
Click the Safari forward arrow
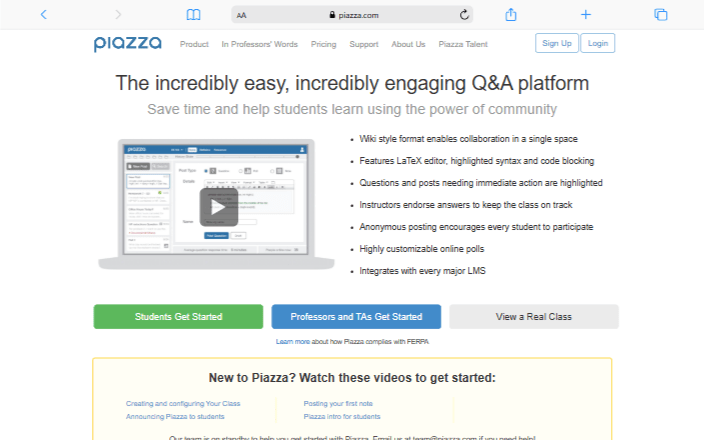coord(118,14)
